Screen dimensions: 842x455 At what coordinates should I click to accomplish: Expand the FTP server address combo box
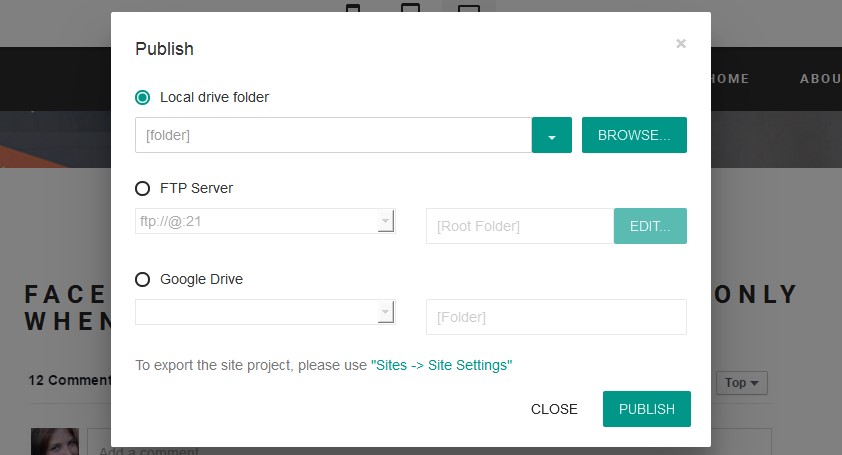[x=385, y=221]
